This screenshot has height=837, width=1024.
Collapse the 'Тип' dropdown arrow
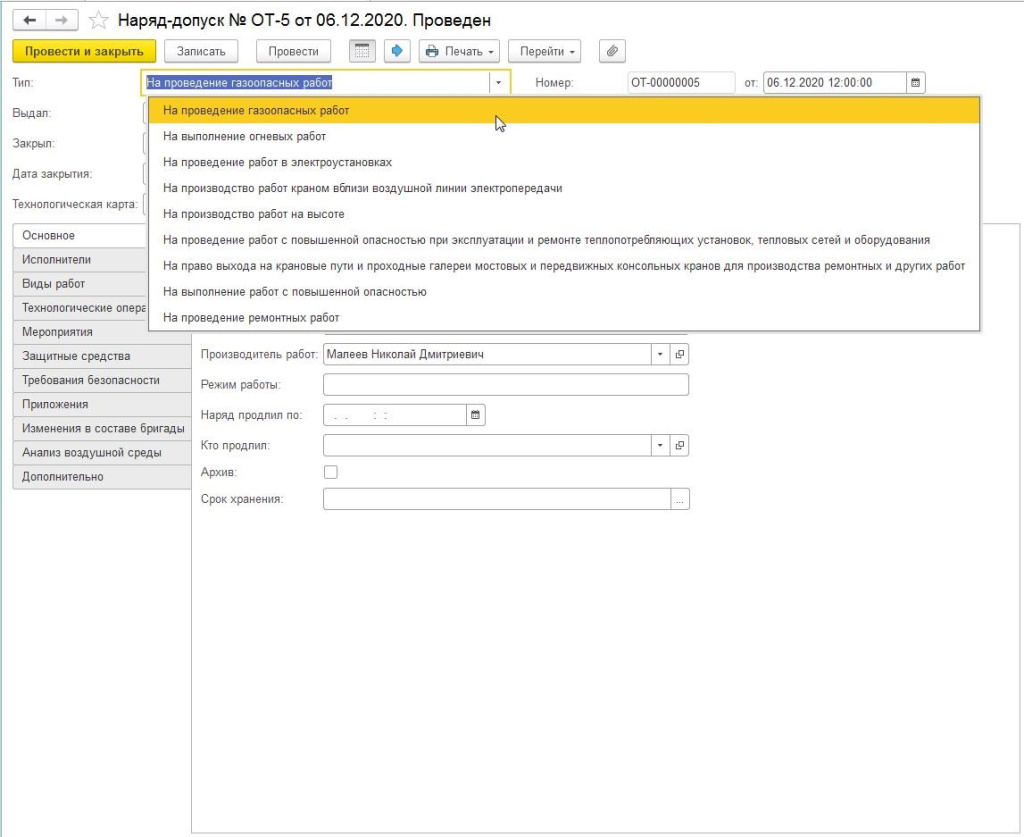[x=498, y=83]
